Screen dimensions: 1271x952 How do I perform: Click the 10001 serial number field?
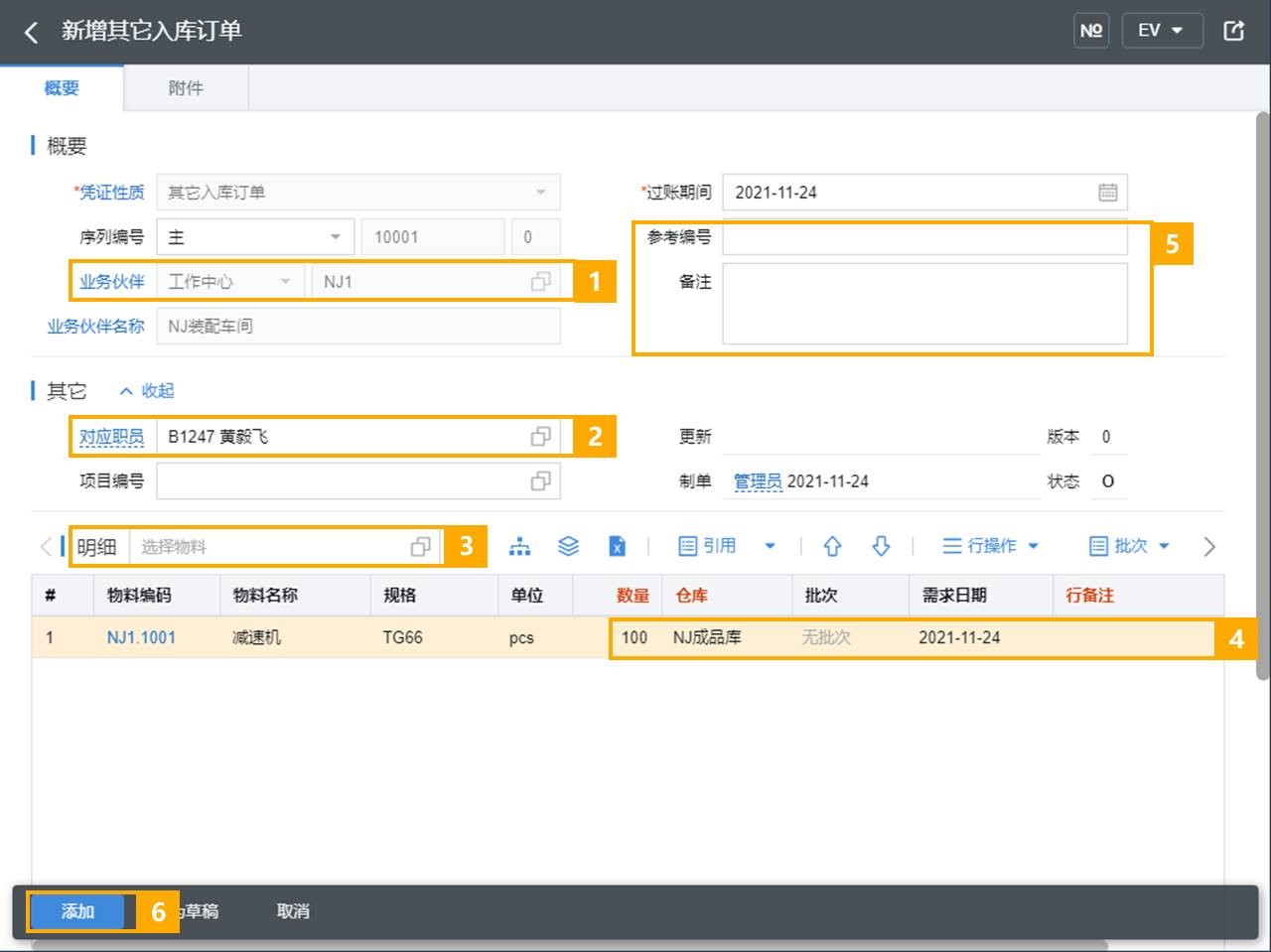pos(433,237)
